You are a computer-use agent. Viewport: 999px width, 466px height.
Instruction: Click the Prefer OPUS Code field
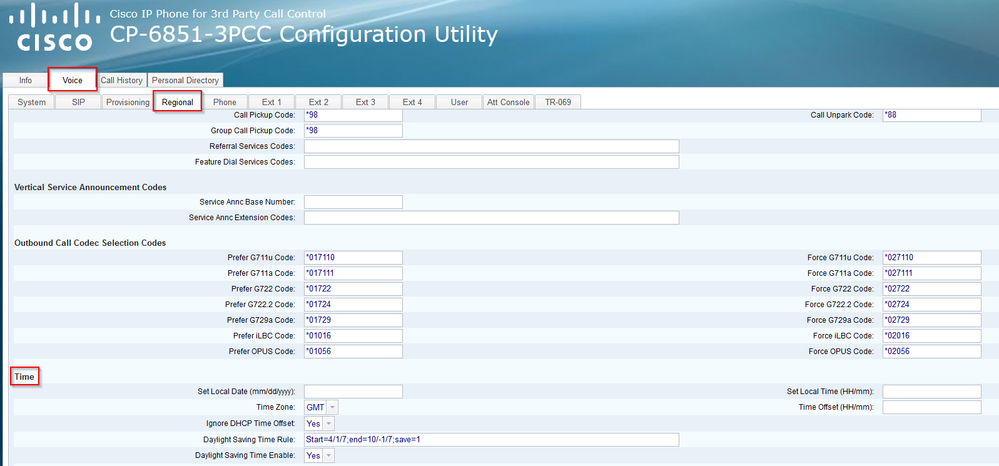[354, 351]
